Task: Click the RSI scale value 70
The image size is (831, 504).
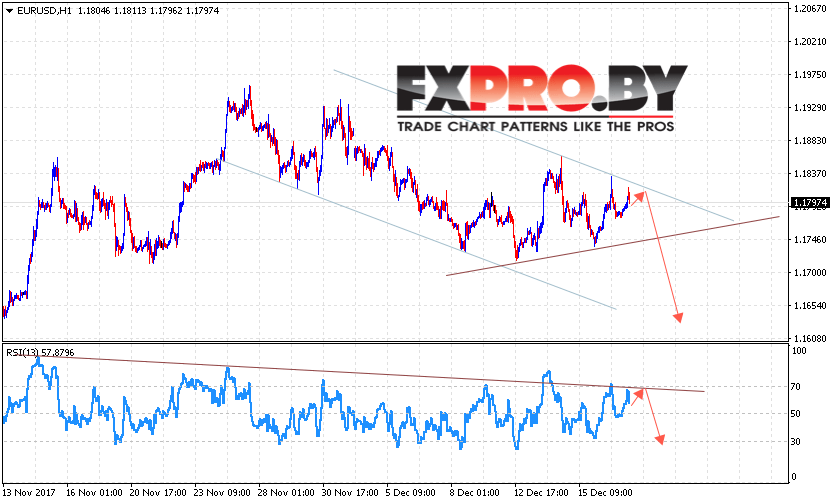Action: point(795,387)
